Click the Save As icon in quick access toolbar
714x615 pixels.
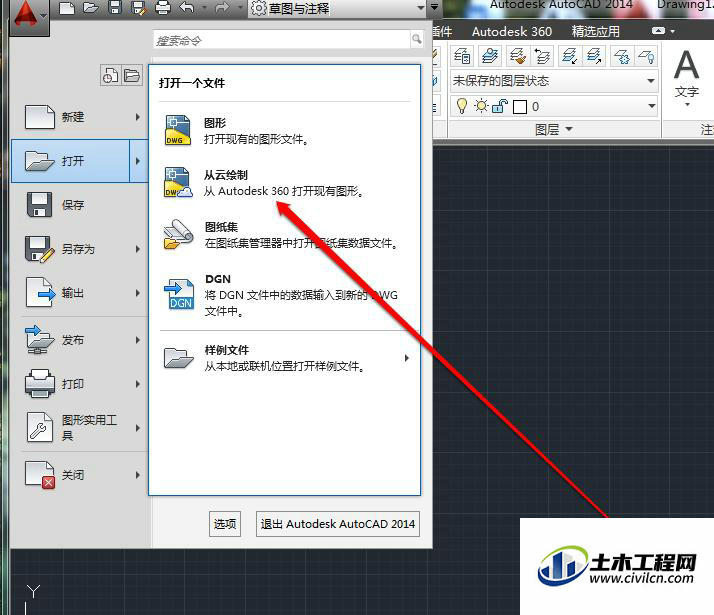(x=138, y=8)
